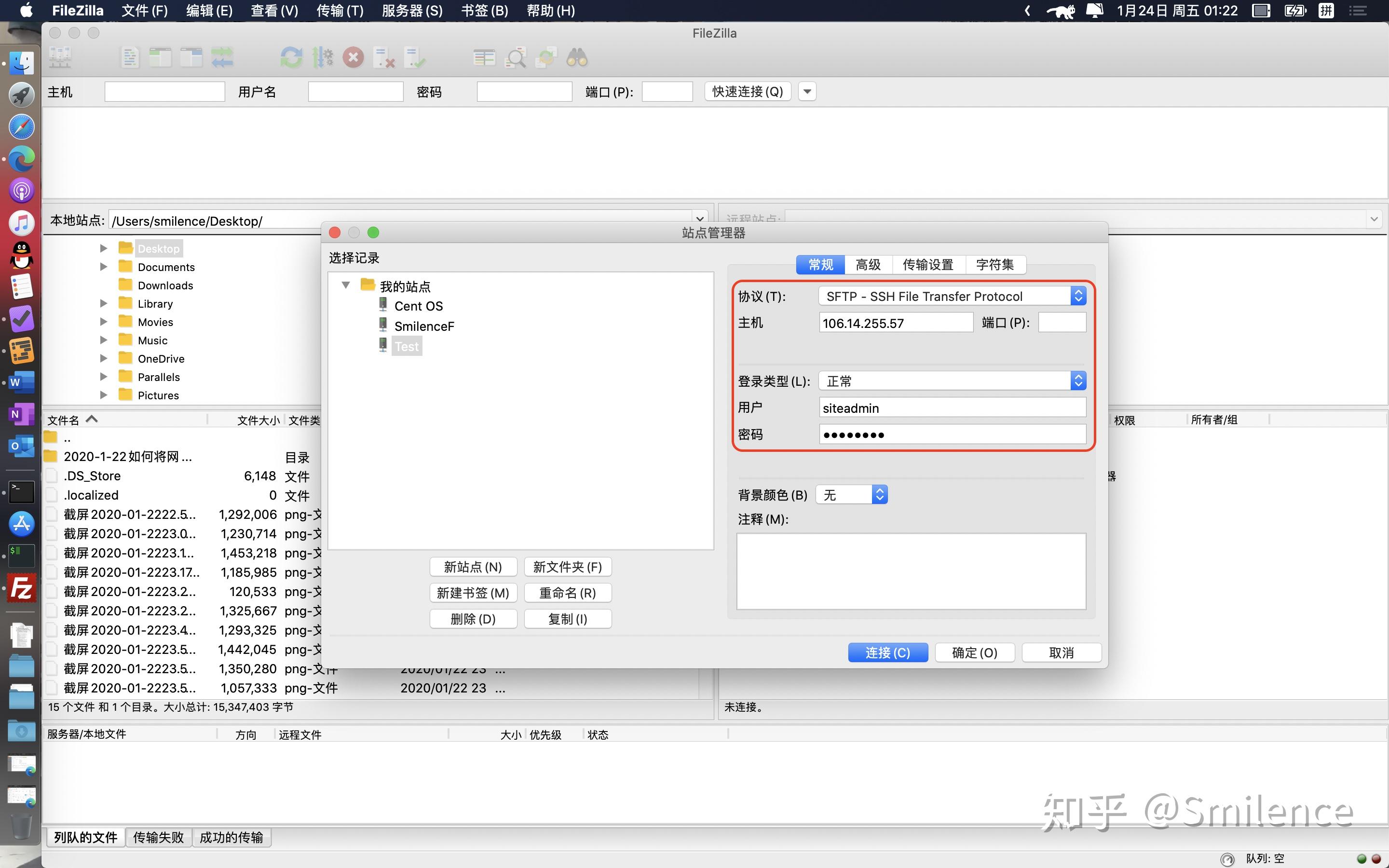Click the refresh file lists icon
Image resolution: width=1389 pixels, height=868 pixels.
pos(291,57)
